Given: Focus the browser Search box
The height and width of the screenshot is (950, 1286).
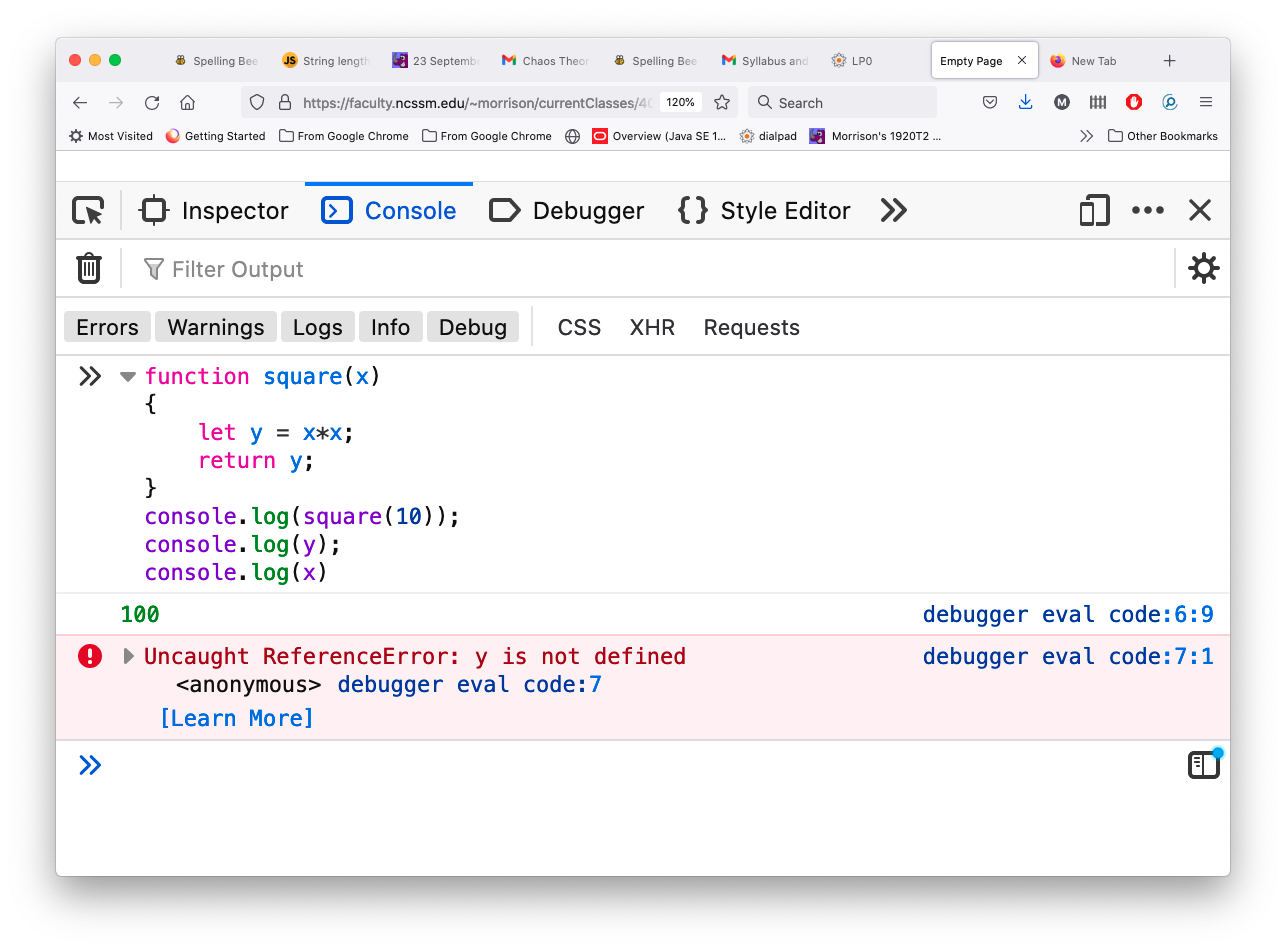Looking at the screenshot, I should [842, 102].
